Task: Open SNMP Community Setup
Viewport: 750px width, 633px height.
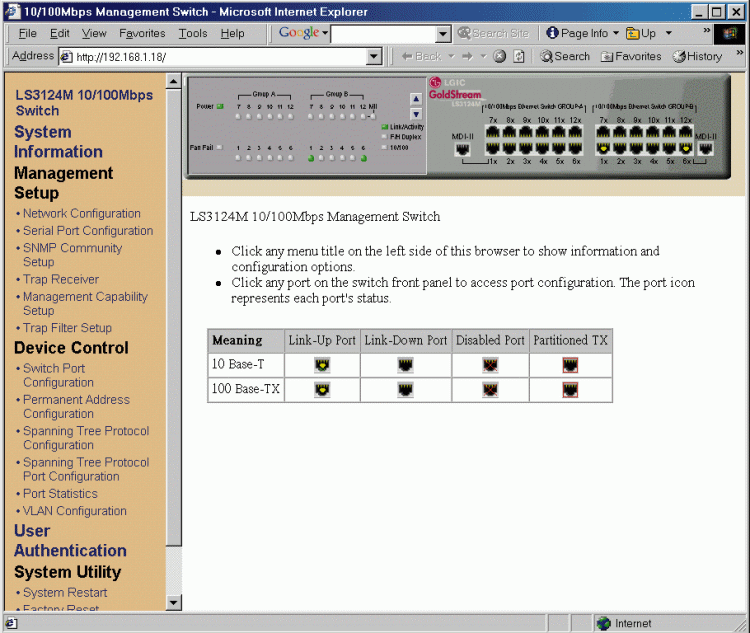Action: click(72, 255)
